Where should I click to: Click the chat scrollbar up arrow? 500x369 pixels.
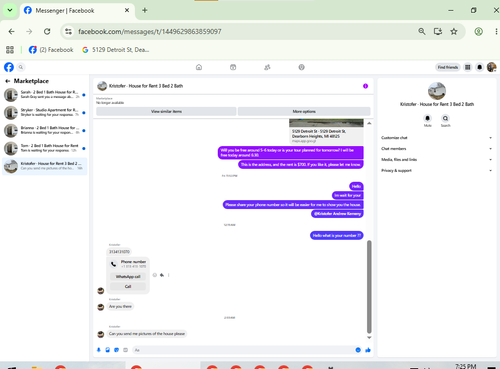[369, 123]
